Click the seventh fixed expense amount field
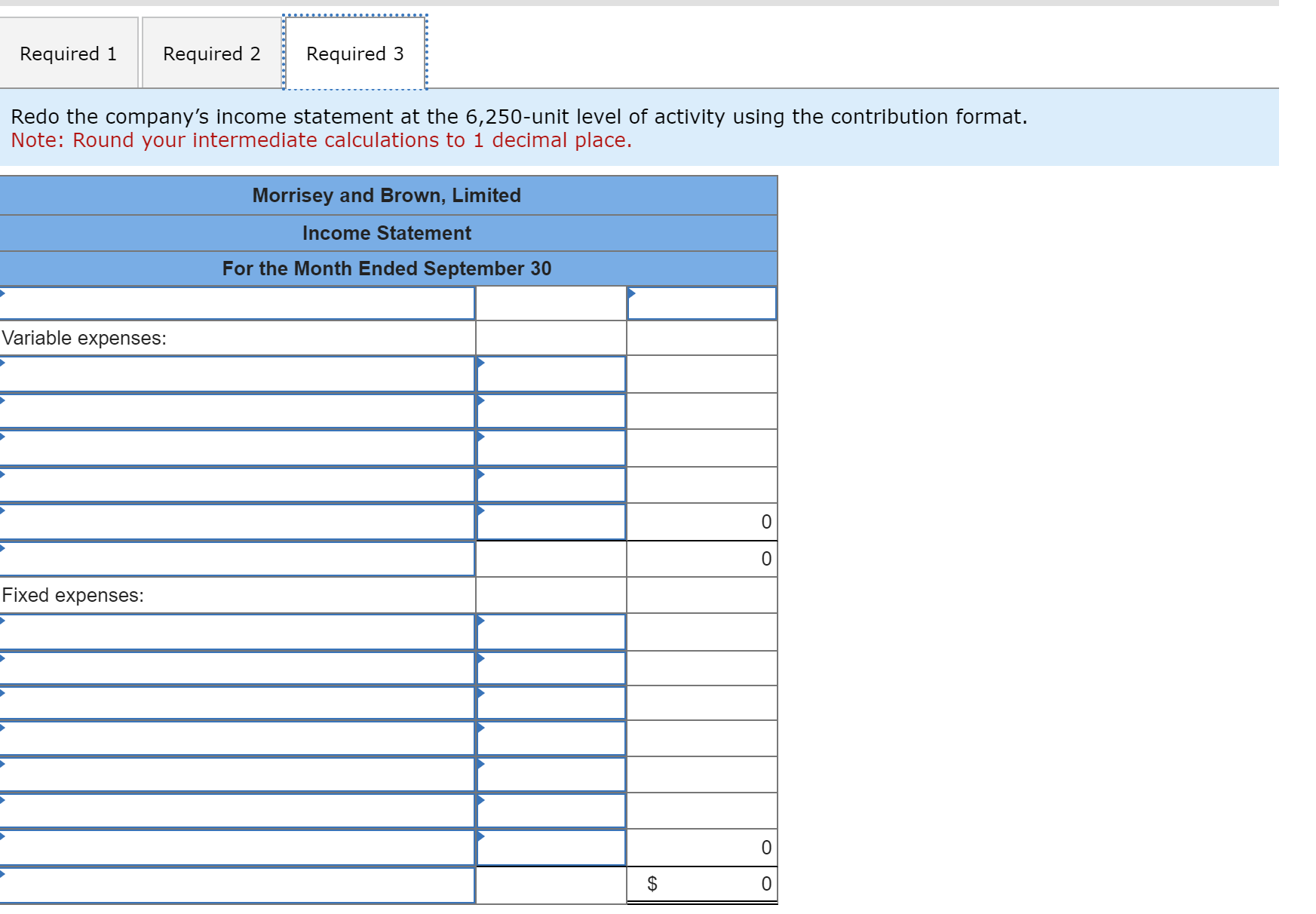Image resolution: width=1316 pixels, height=914 pixels. tap(551, 848)
